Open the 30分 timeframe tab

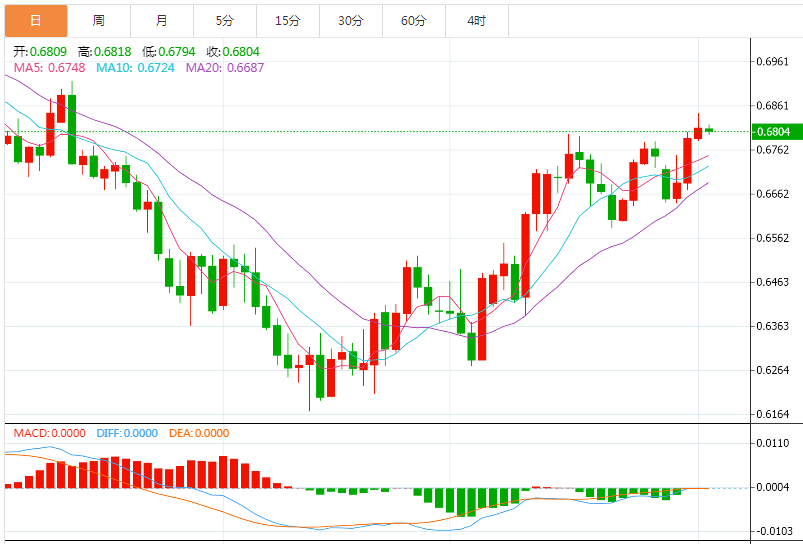tap(351, 21)
